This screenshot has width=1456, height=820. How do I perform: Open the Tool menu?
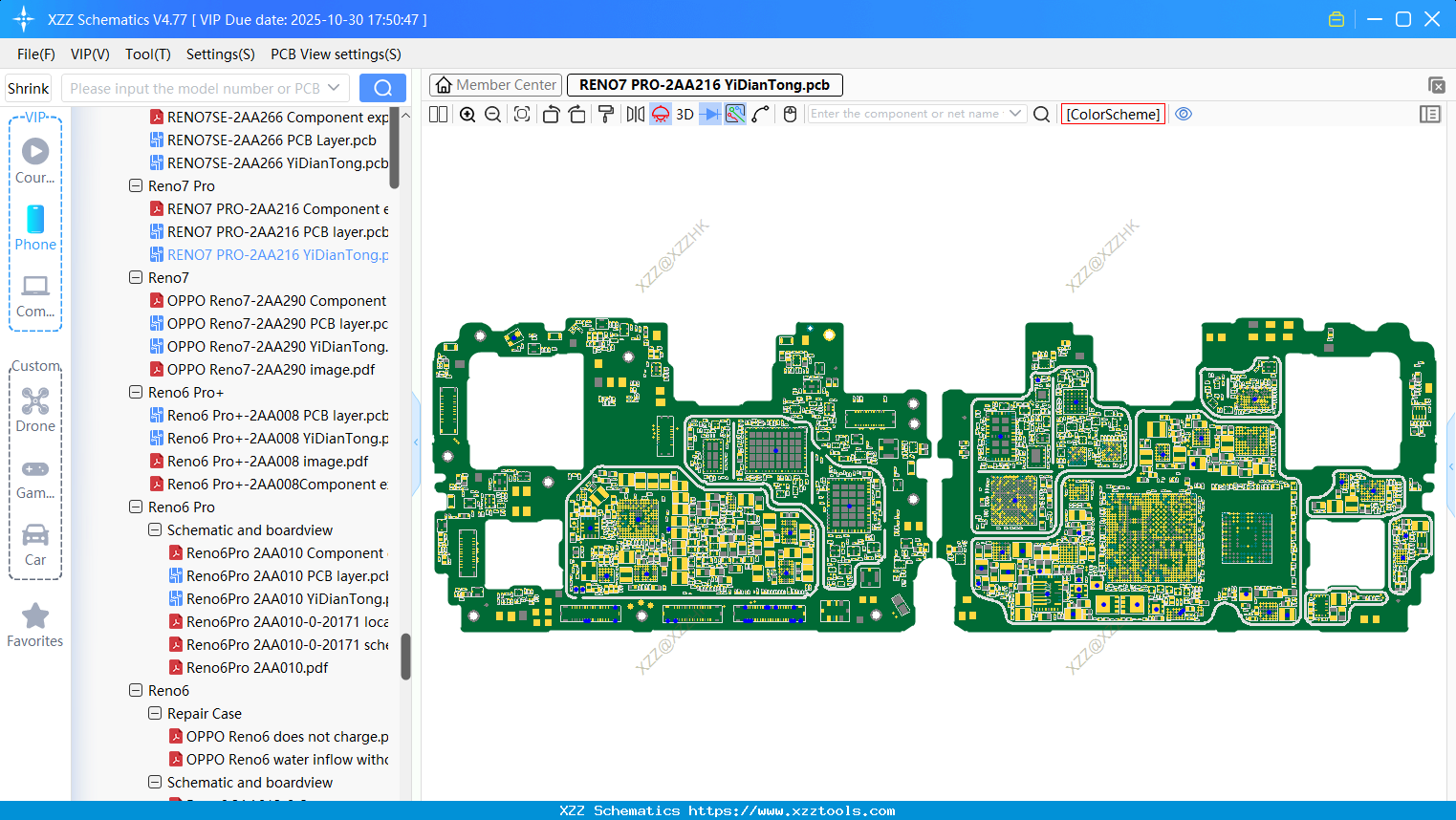[148, 54]
